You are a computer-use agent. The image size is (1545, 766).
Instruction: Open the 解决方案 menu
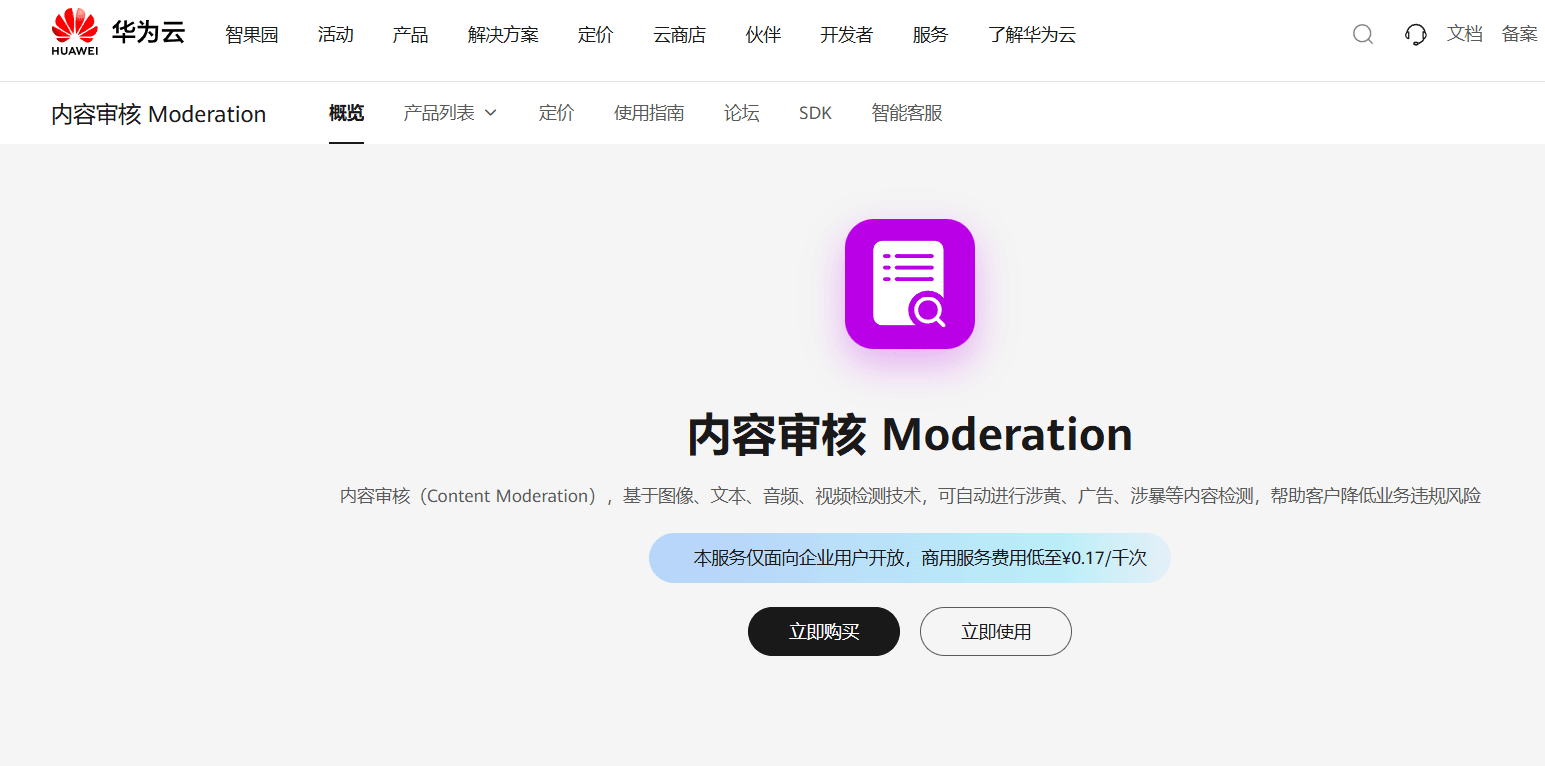tap(503, 35)
